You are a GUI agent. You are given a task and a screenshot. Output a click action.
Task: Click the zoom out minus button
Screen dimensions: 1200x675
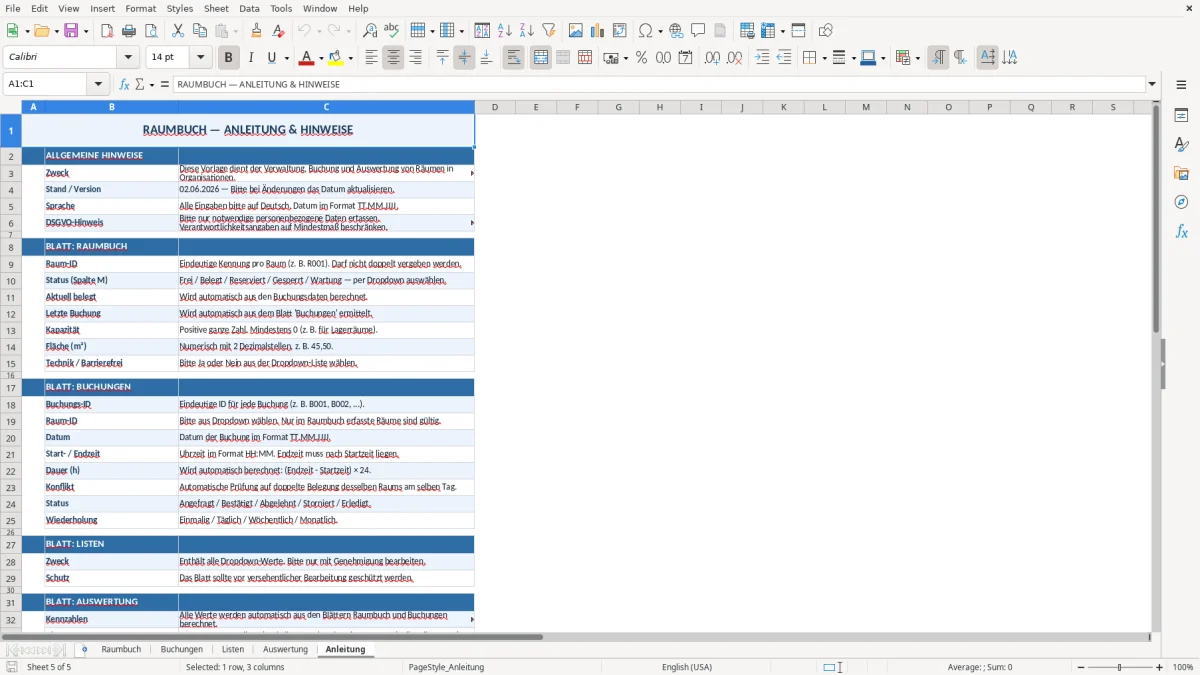coord(1080,667)
